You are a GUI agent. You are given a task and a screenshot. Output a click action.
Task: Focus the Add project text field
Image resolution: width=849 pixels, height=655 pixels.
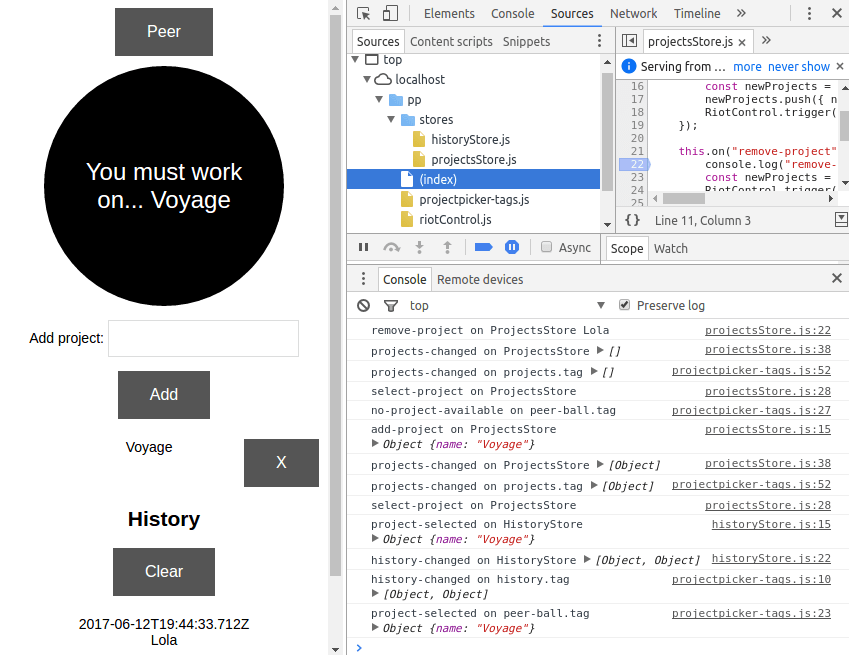[x=203, y=338]
